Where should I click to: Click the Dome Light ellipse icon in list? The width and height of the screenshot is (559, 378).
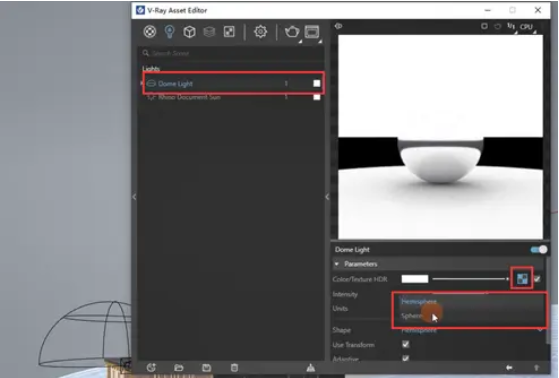[151, 83]
